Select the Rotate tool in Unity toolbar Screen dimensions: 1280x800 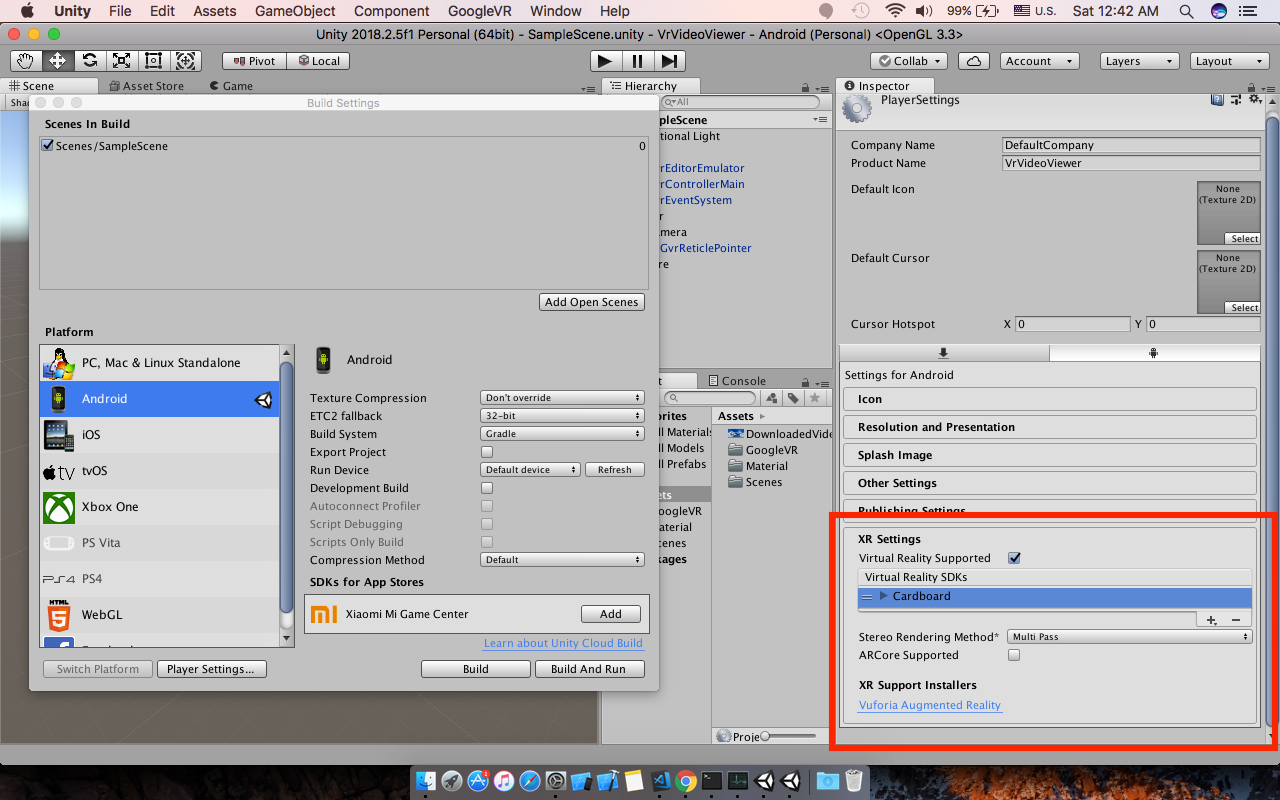click(x=89, y=61)
